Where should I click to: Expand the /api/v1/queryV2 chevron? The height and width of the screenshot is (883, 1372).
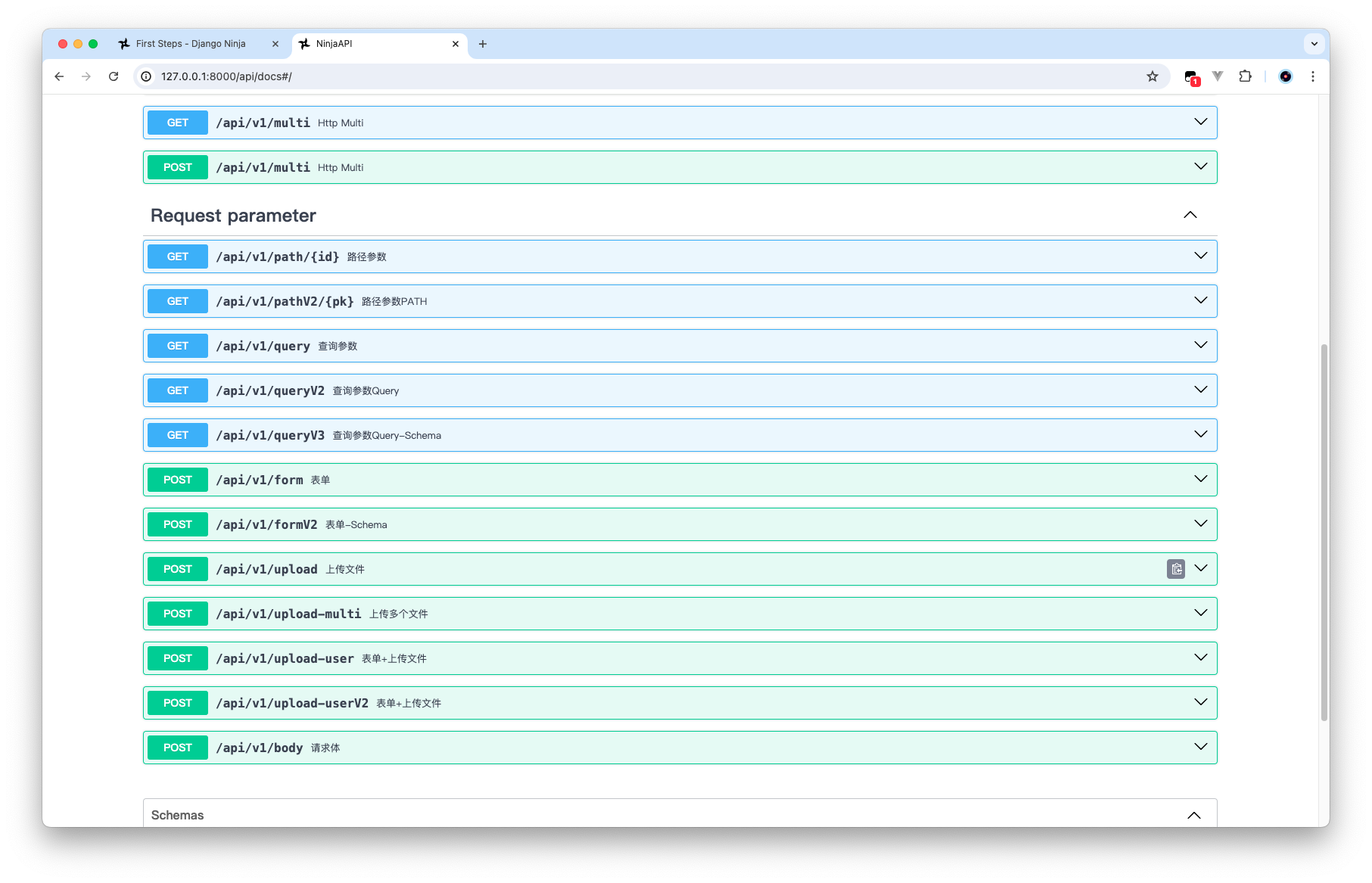pos(1201,390)
